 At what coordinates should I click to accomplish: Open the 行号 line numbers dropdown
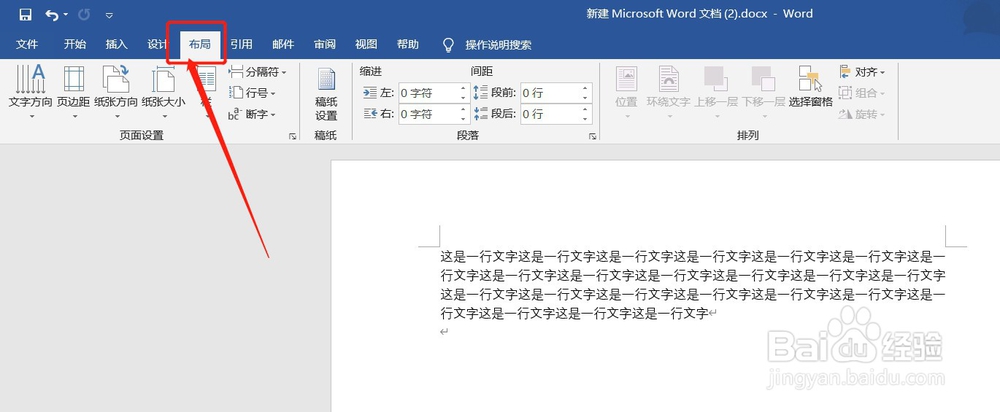tap(253, 93)
